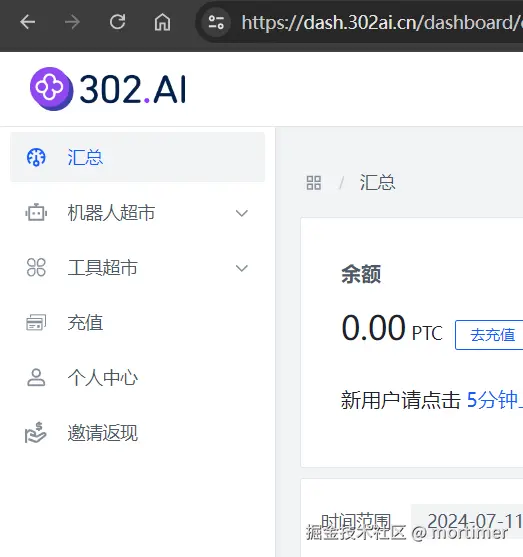Expand the 工具超市 chevron
The width and height of the screenshot is (523, 557).
(x=242, y=268)
